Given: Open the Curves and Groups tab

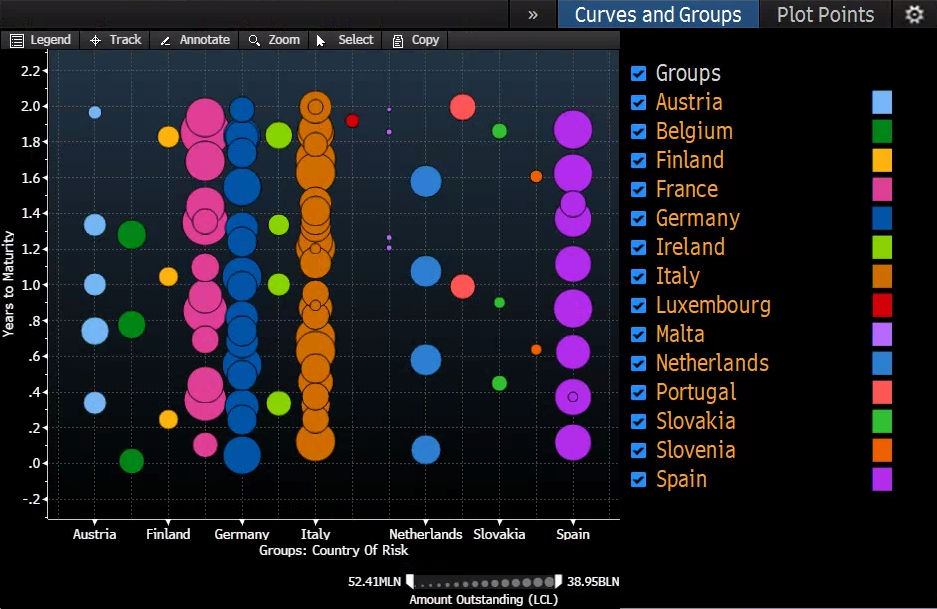Looking at the screenshot, I should pos(657,14).
